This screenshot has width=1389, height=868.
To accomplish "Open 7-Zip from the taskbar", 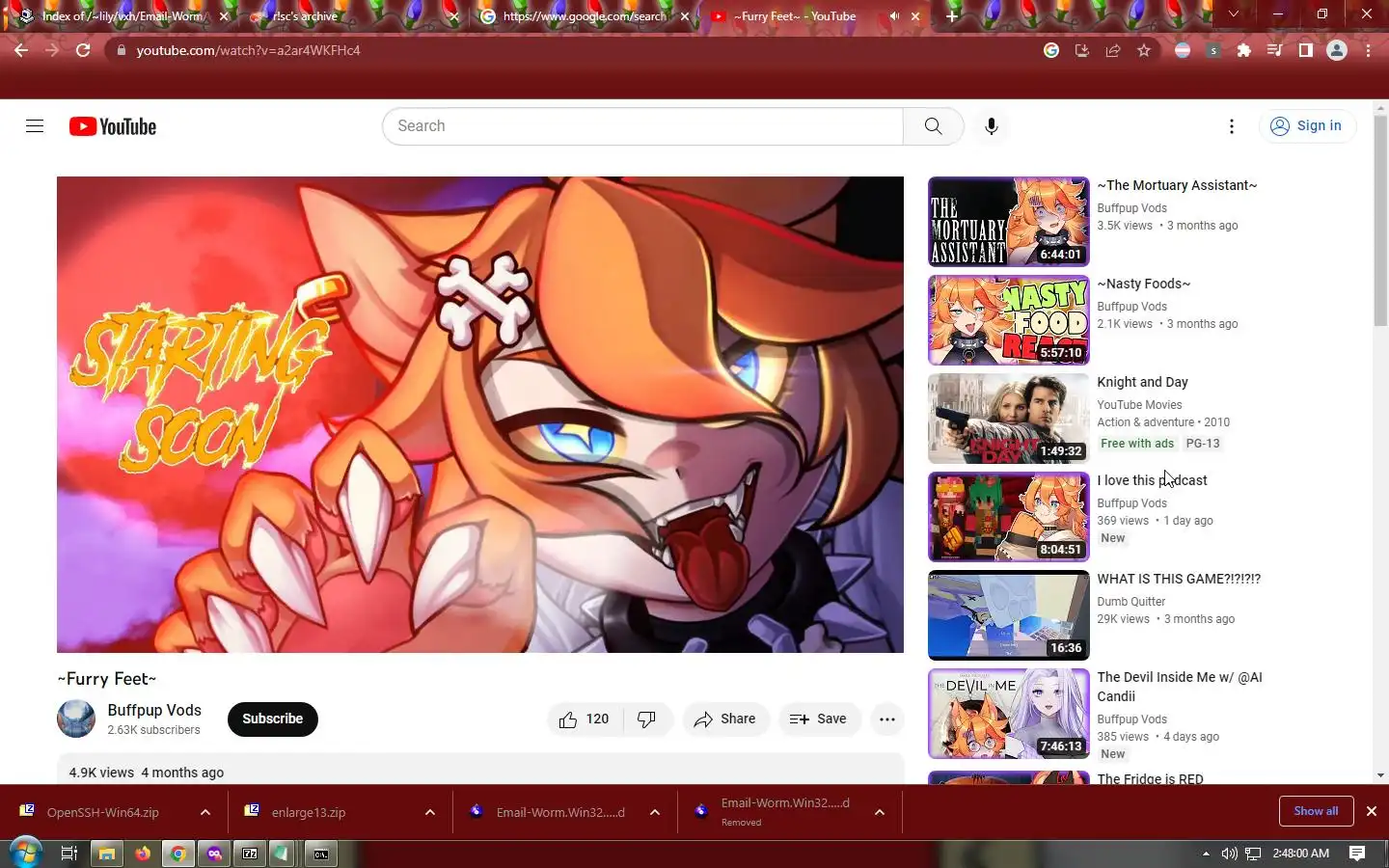I will [x=250, y=854].
